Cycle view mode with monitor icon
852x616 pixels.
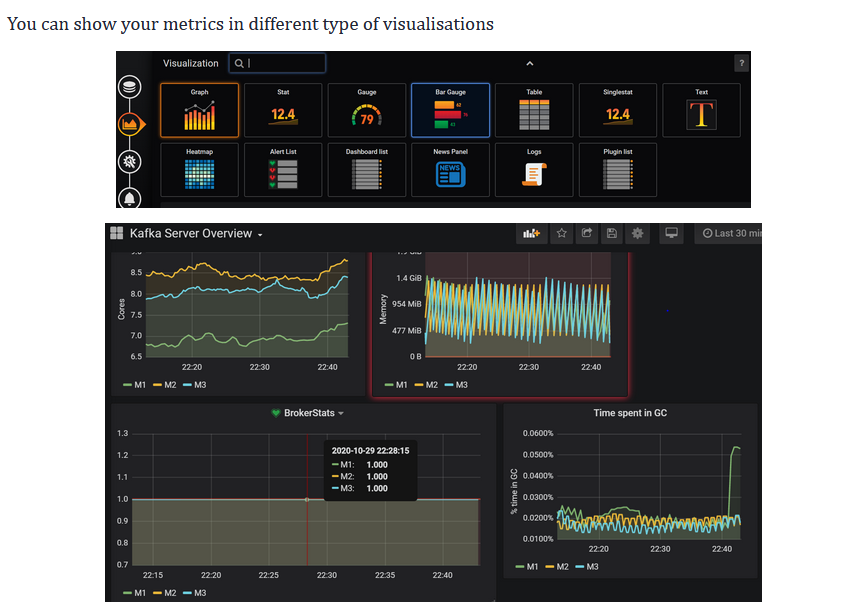pos(672,234)
